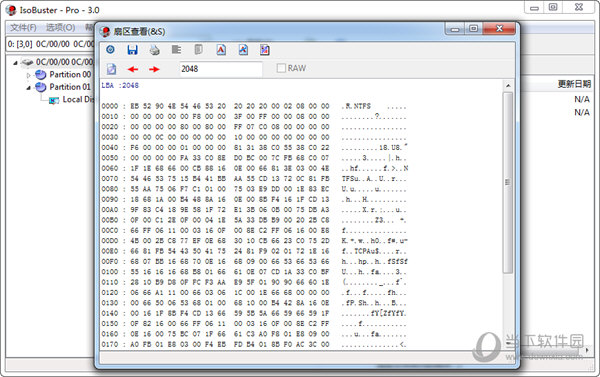Screen dimensions: 600x377
Task: Click the sector viewer window title icon
Action: 105,31
